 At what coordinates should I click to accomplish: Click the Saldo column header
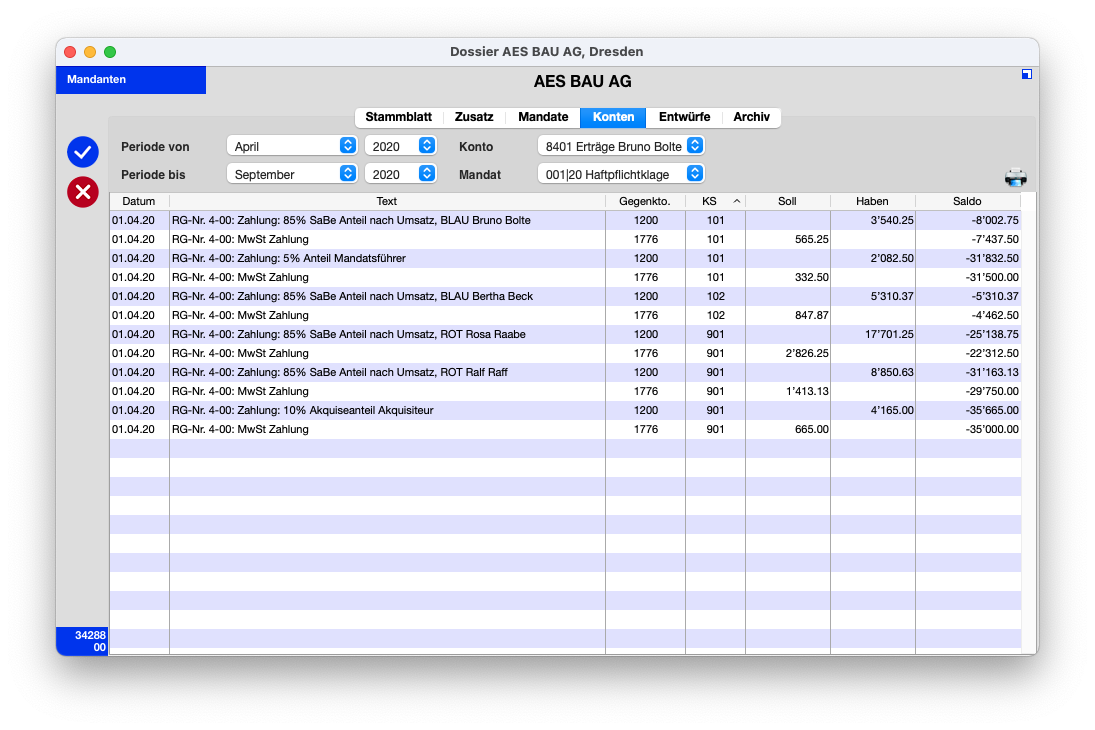[967, 201]
